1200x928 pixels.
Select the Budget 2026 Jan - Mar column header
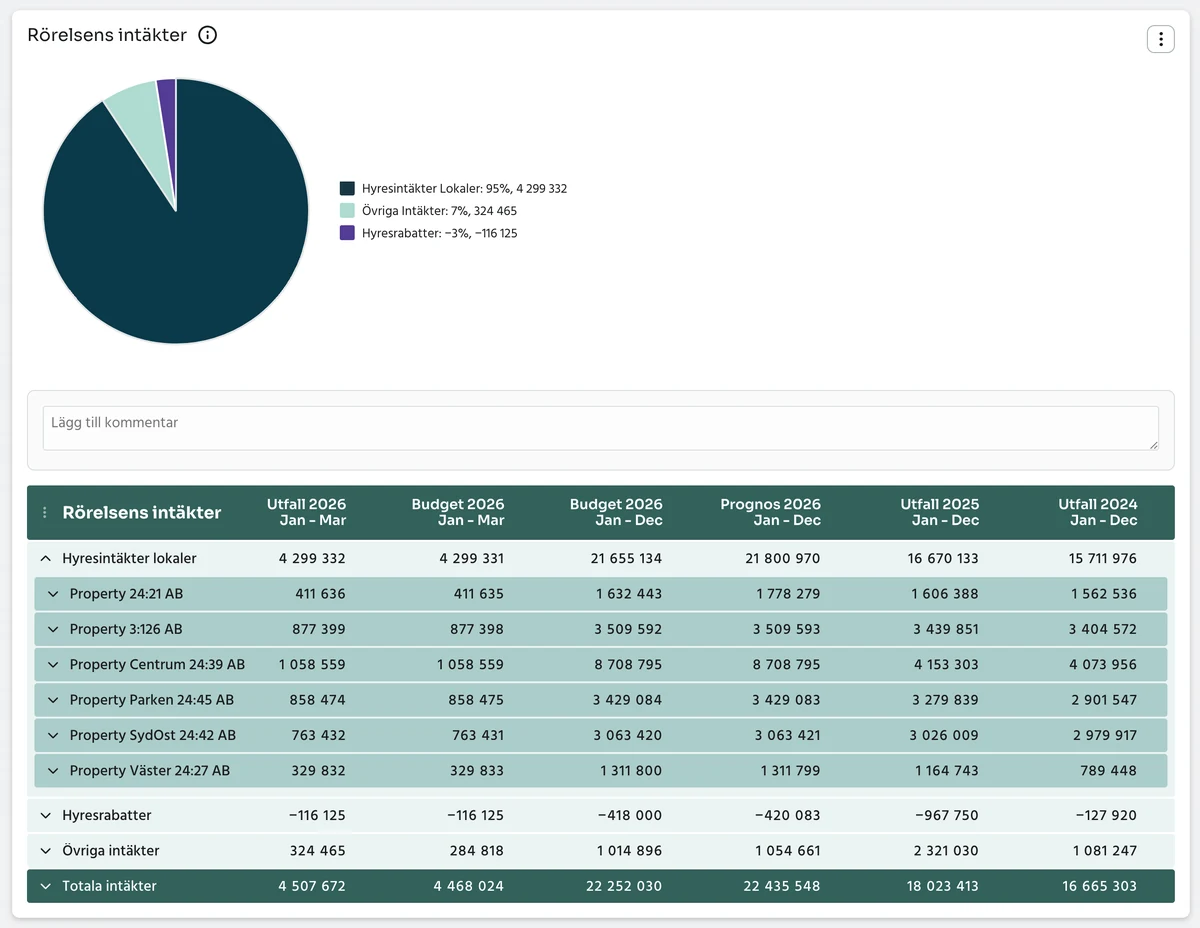458,512
